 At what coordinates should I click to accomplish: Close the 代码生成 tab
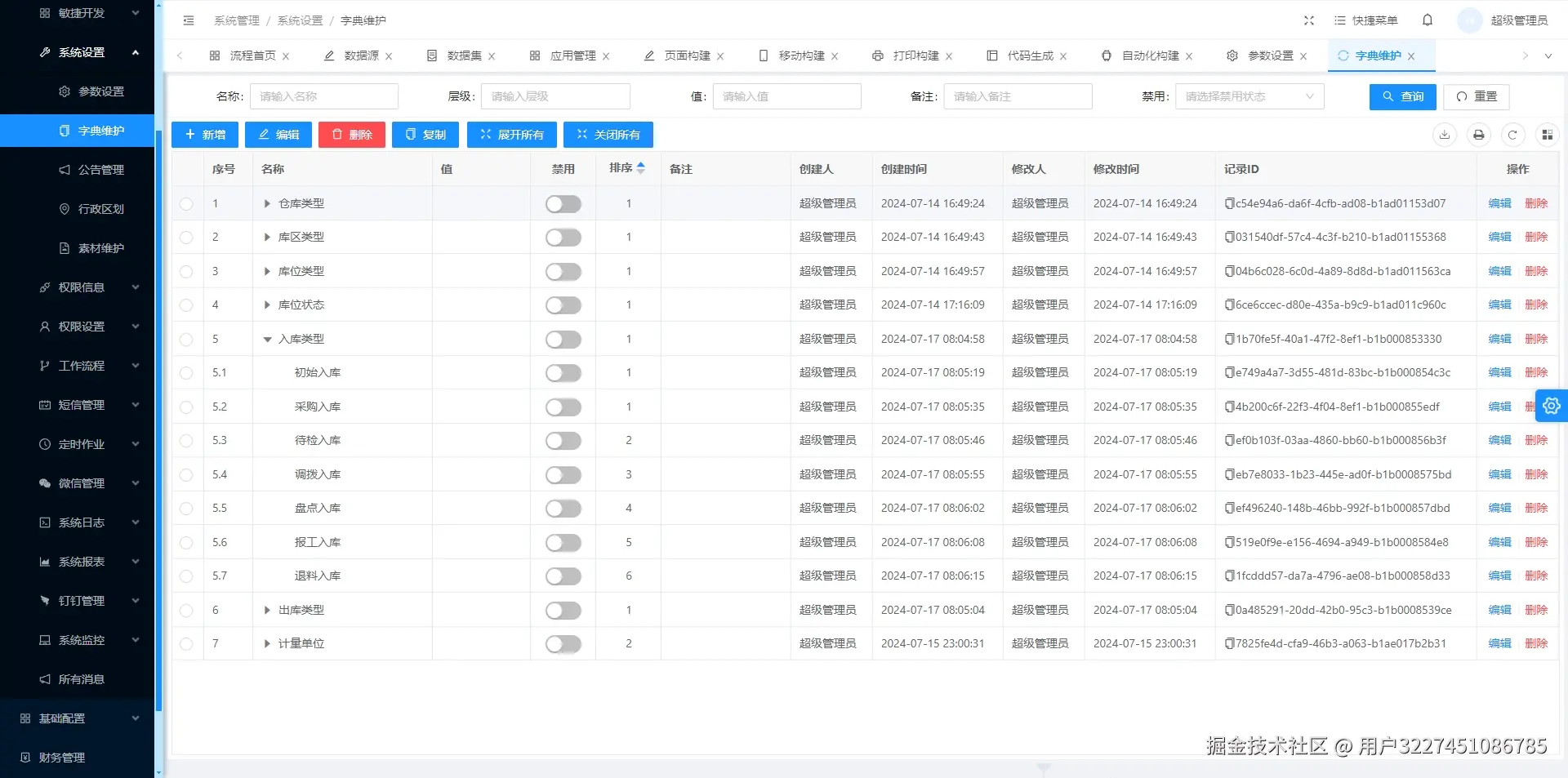point(1063,56)
